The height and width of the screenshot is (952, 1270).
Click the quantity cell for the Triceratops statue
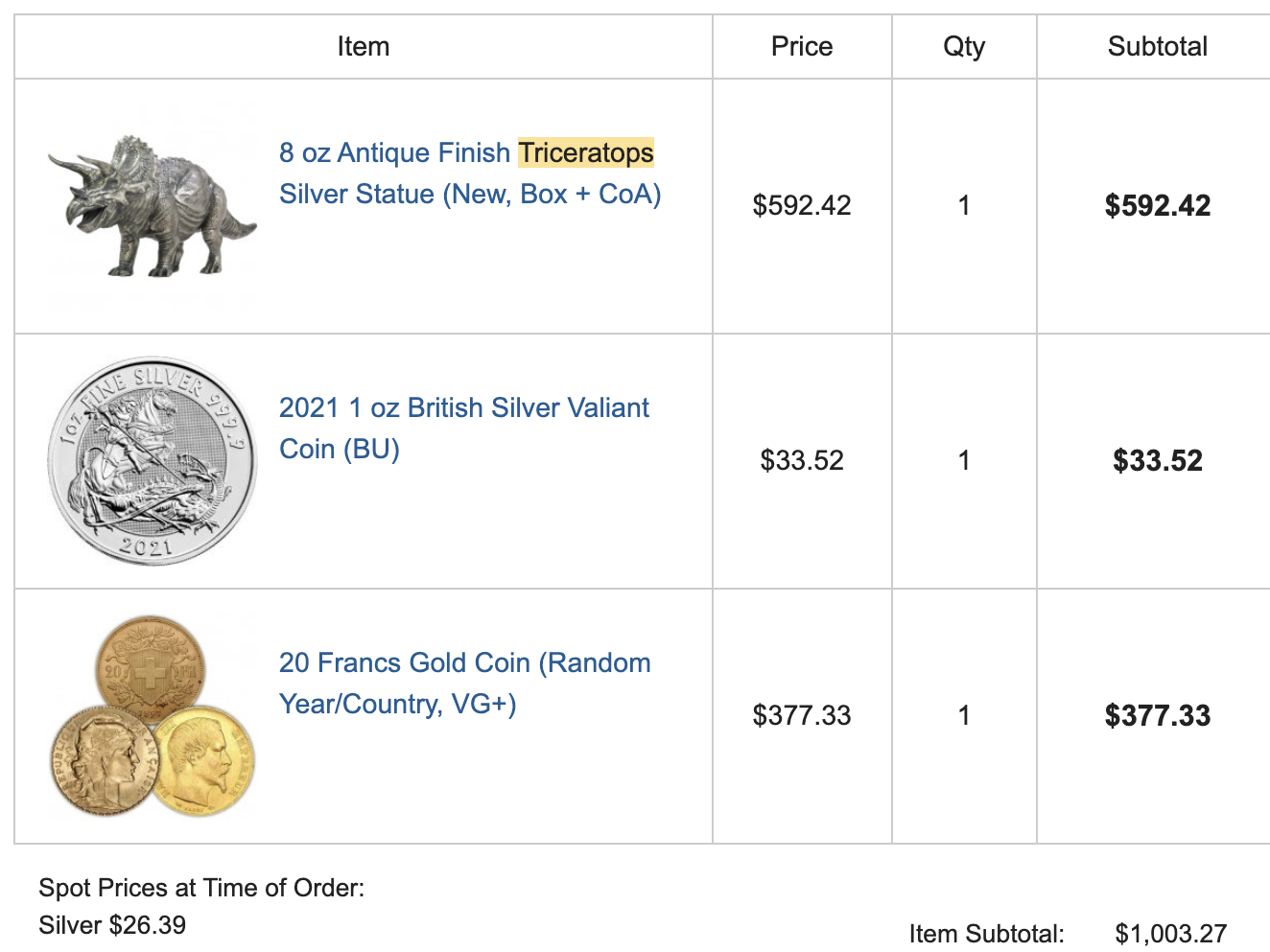(964, 206)
